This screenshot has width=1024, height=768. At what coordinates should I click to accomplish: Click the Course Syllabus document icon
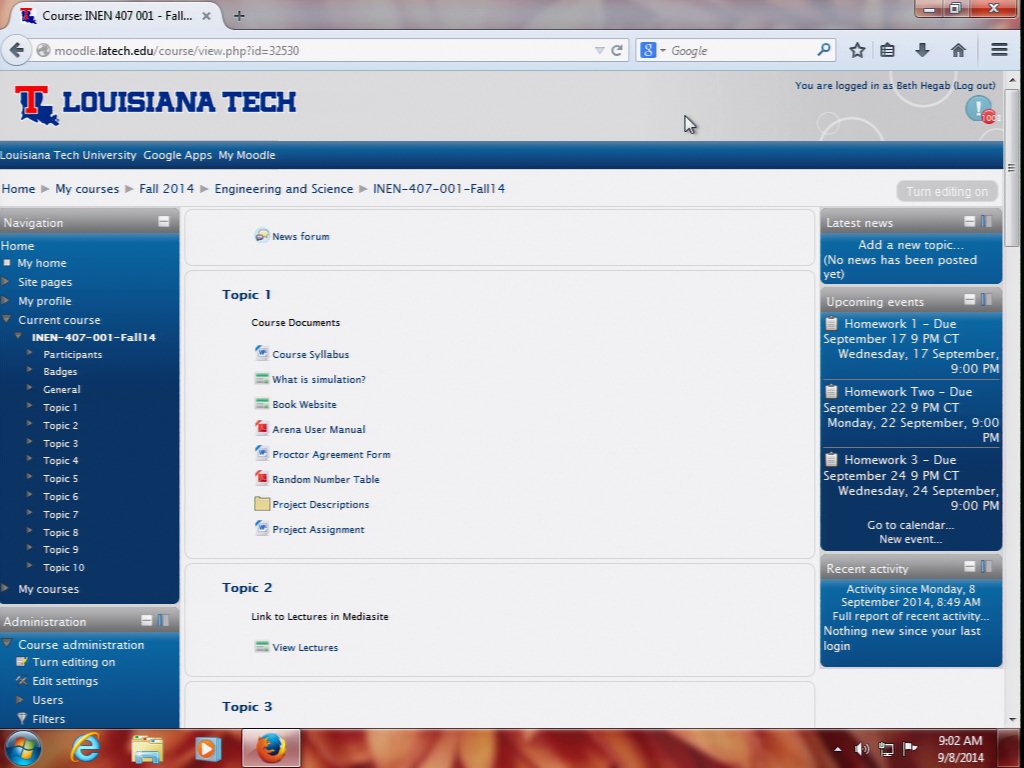point(262,354)
